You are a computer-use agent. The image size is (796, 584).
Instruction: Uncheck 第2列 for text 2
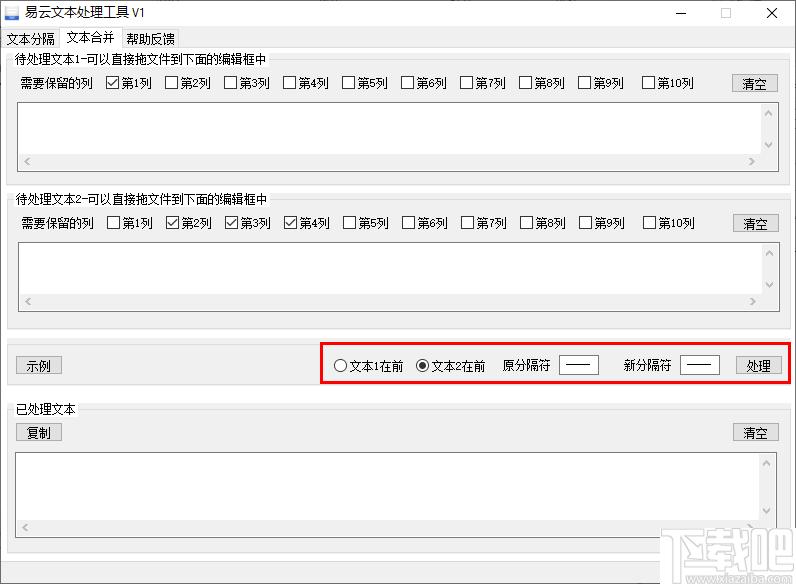coord(189,223)
